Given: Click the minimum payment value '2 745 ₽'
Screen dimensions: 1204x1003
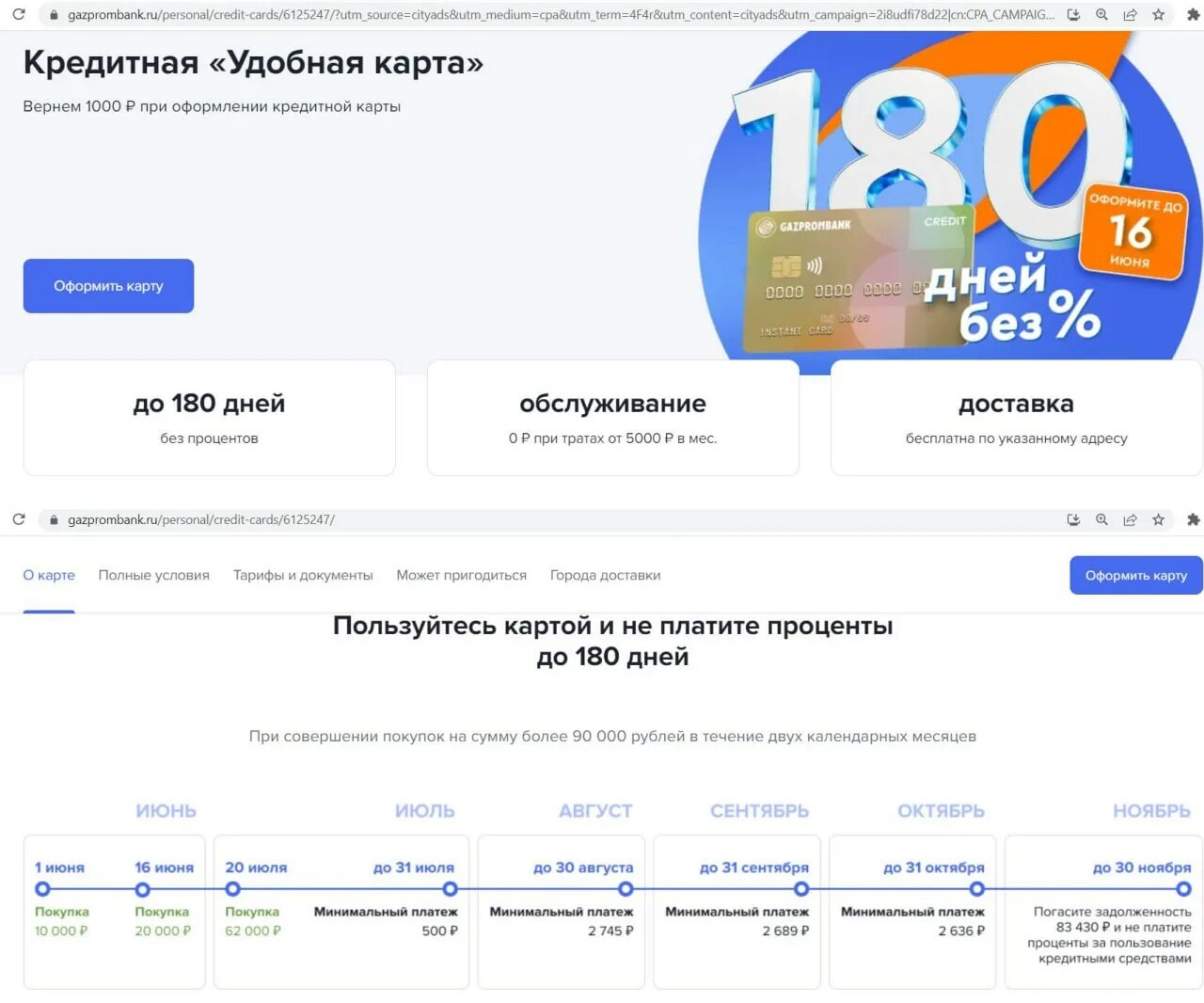Looking at the screenshot, I should click(x=610, y=931).
